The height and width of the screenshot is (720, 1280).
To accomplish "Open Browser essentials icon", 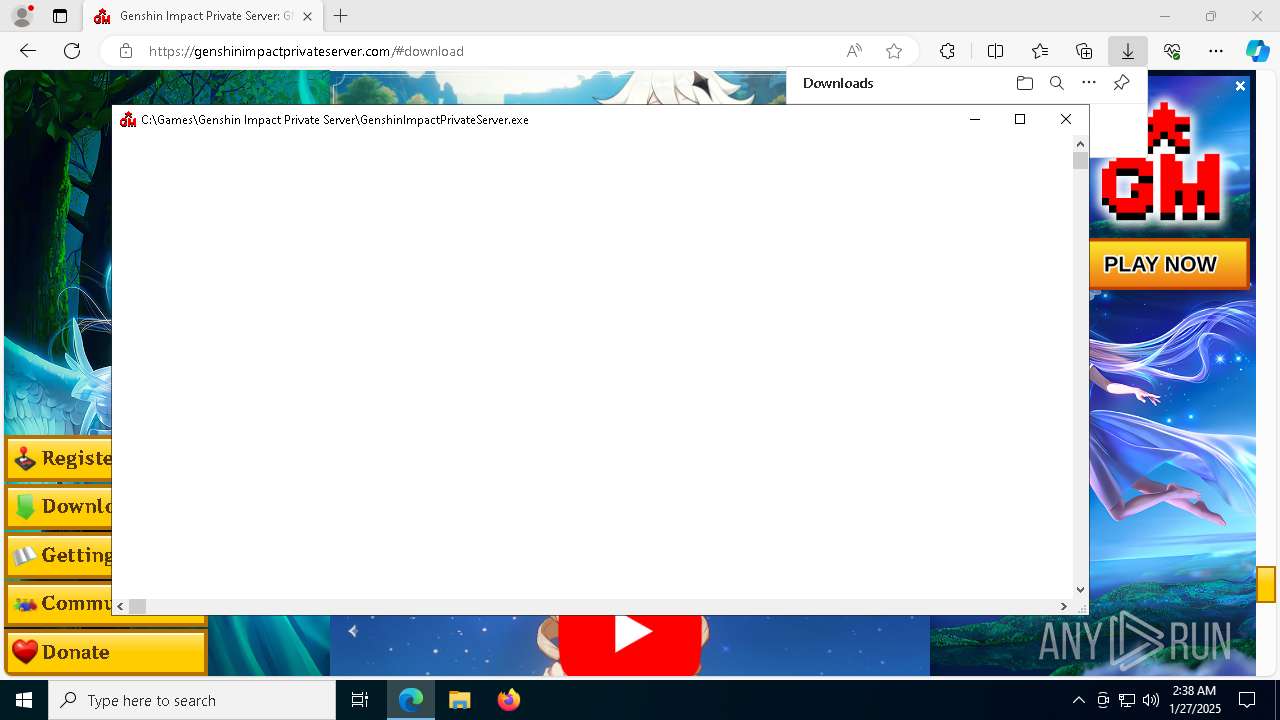I will (1172, 51).
